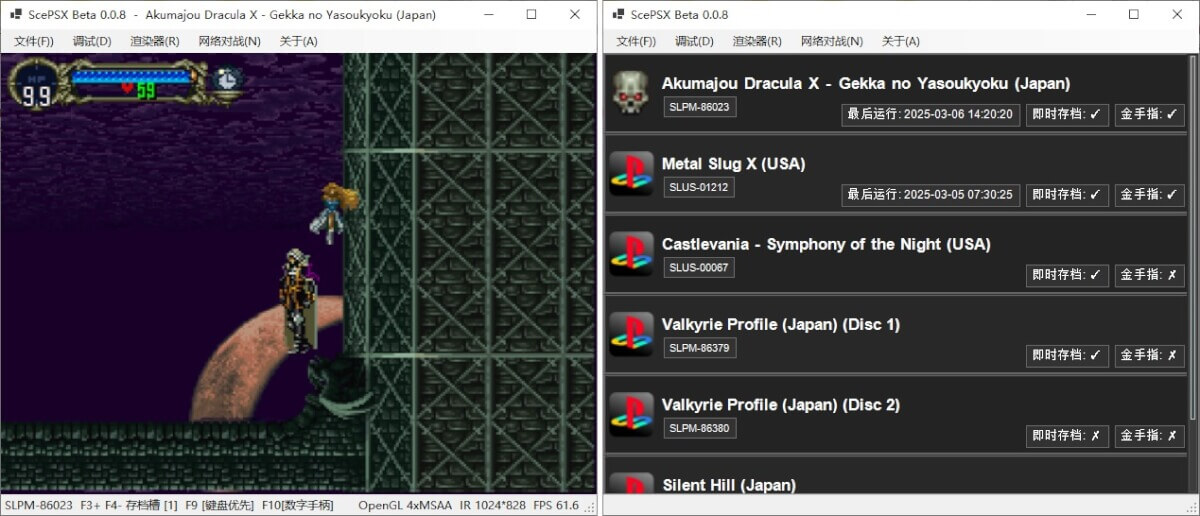Toggle 即时存档 for Valkyrie Profile Disc 2
Viewport: 1200px width, 516px height.
coord(1067,435)
